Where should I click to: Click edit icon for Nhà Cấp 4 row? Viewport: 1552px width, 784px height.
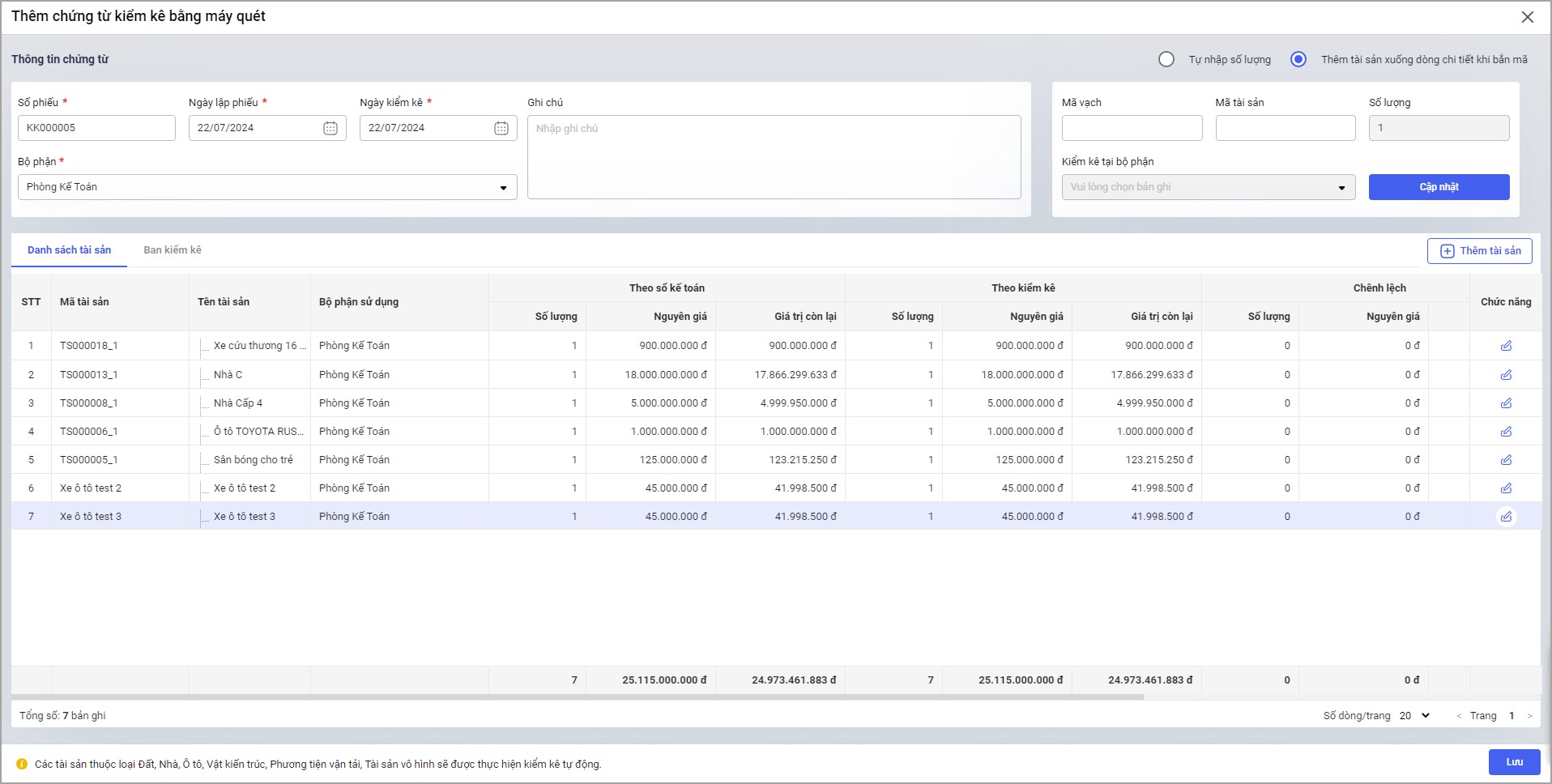[x=1506, y=403]
